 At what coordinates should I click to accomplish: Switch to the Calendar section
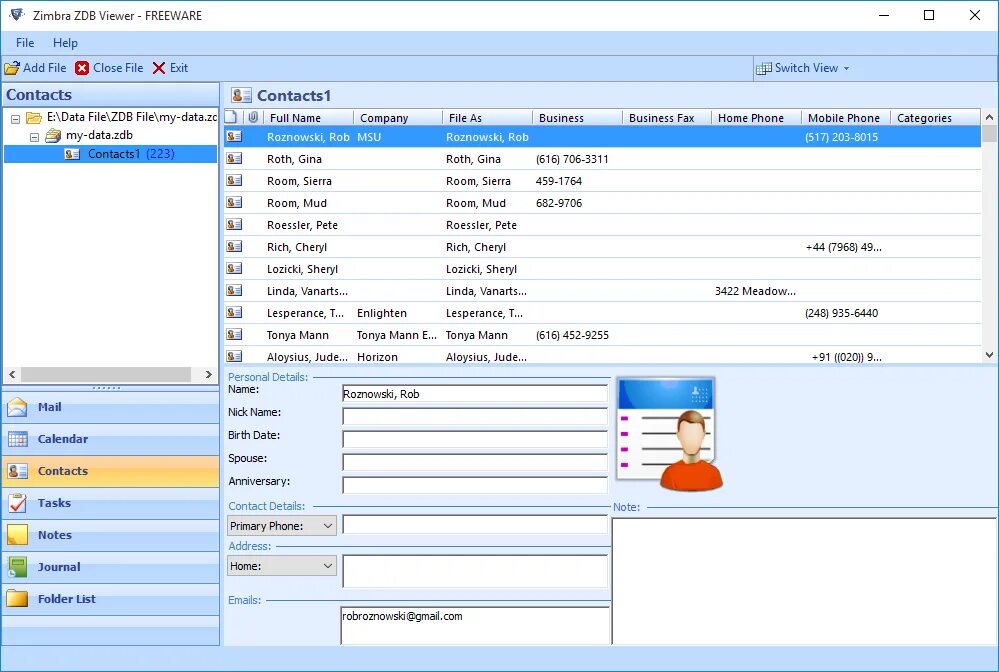click(x=111, y=439)
